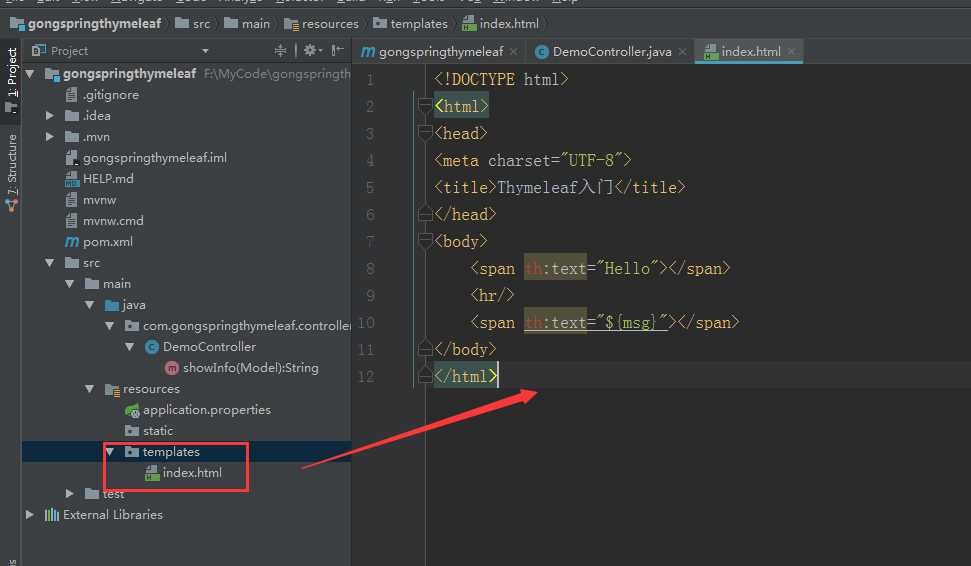Switch to DemoController.java tab
971x566 pixels.
click(604, 52)
